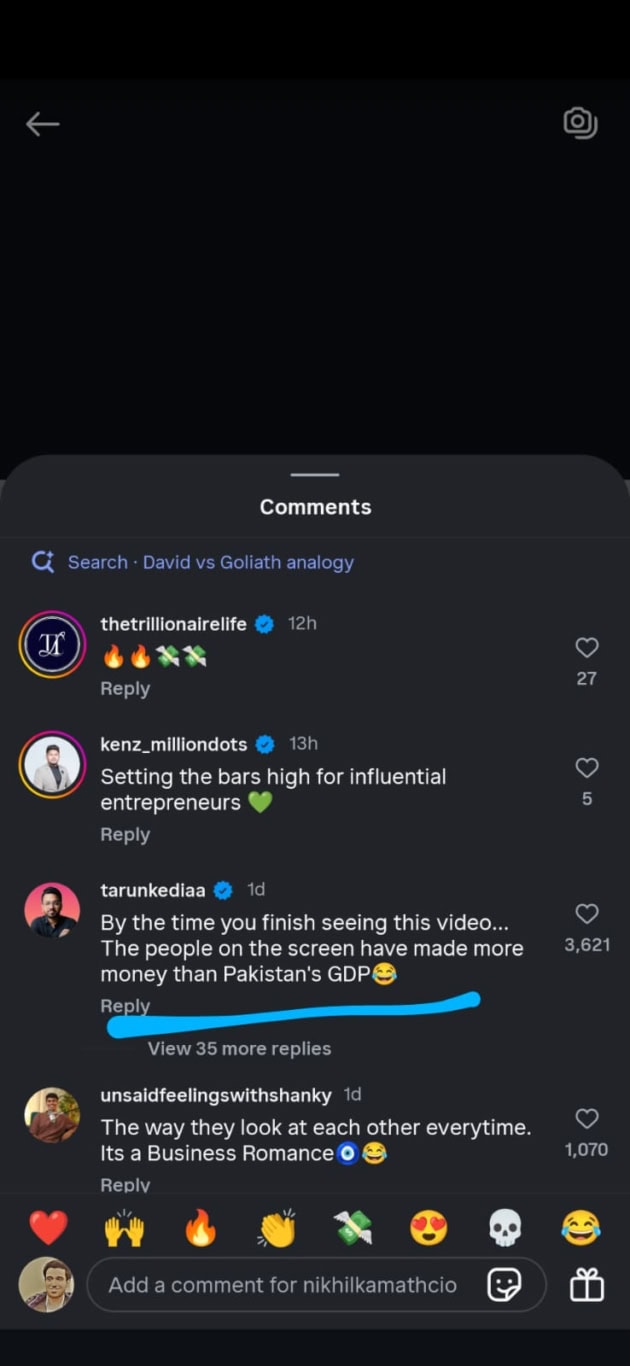The image size is (630, 1366).
Task: Open the David vs Goliath analogy search suggestion
Action: click(x=248, y=562)
